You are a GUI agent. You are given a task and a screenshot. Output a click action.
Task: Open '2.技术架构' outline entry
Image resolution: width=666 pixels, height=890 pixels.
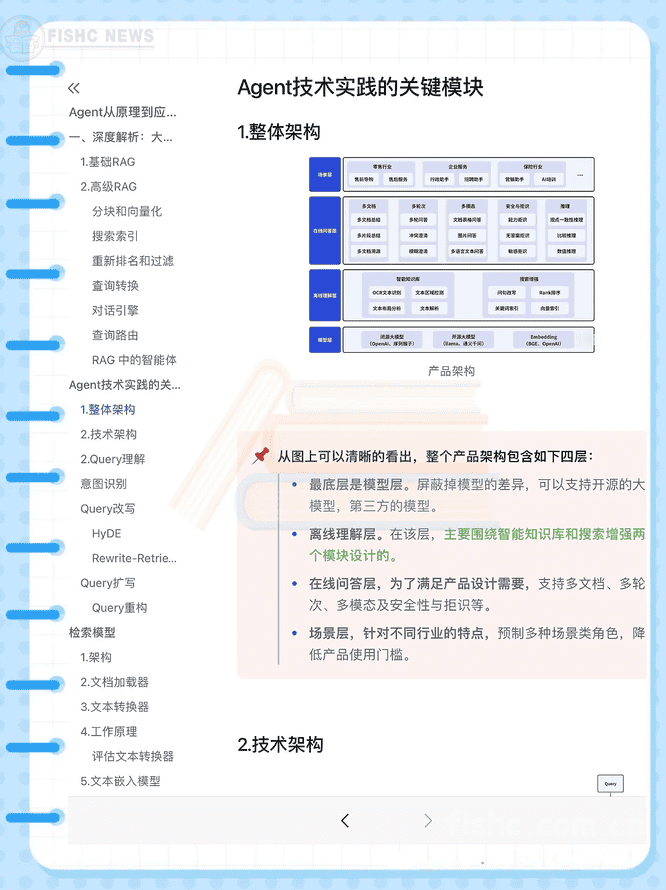pos(108,434)
